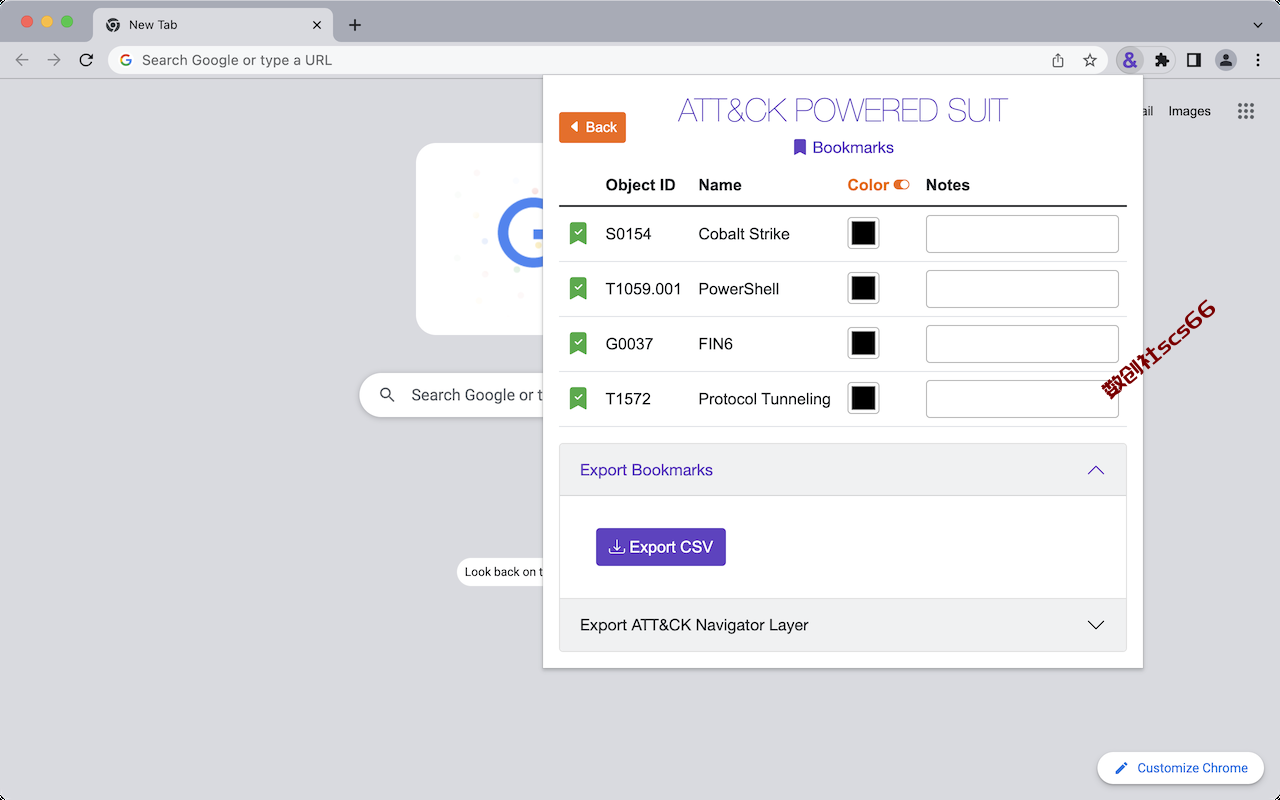Collapse the Export Bookmarks section
Screen dimensions: 1280x800
coord(843,470)
